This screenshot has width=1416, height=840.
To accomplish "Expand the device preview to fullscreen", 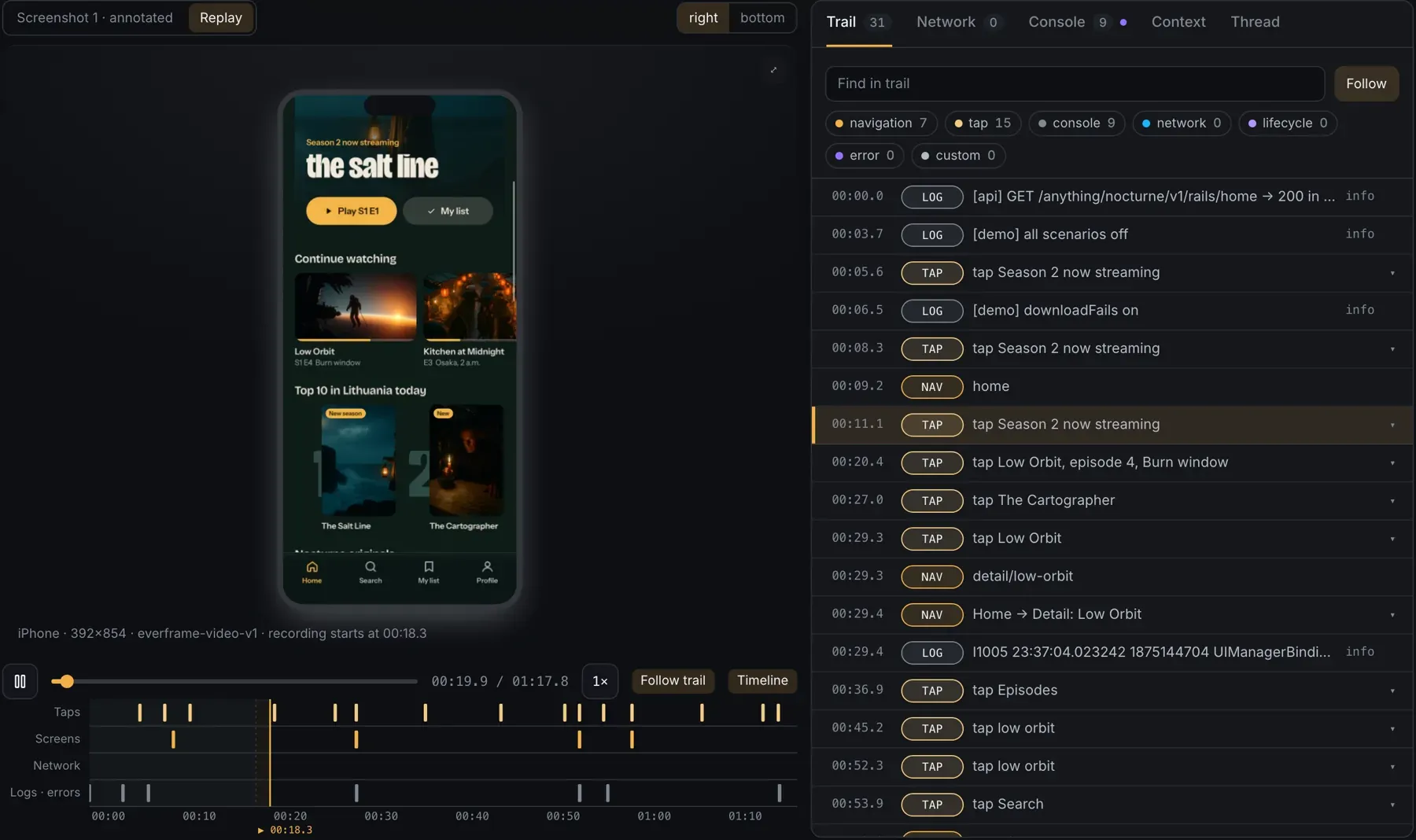I will point(773,70).
